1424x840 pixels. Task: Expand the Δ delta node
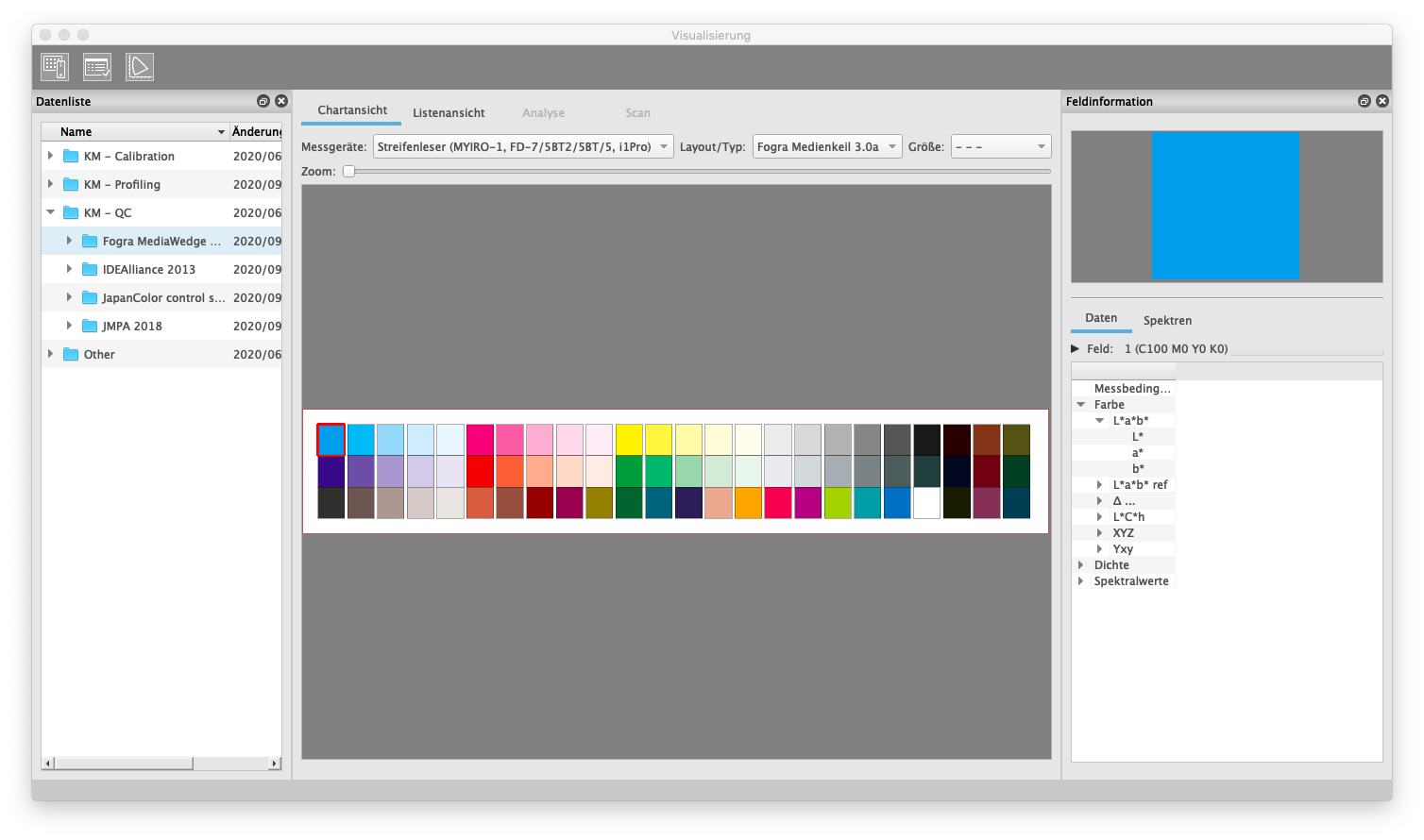click(1100, 500)
